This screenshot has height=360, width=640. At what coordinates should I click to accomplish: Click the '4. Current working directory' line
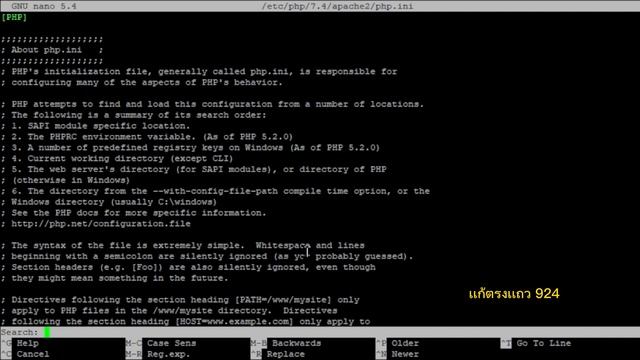(117, 159)
